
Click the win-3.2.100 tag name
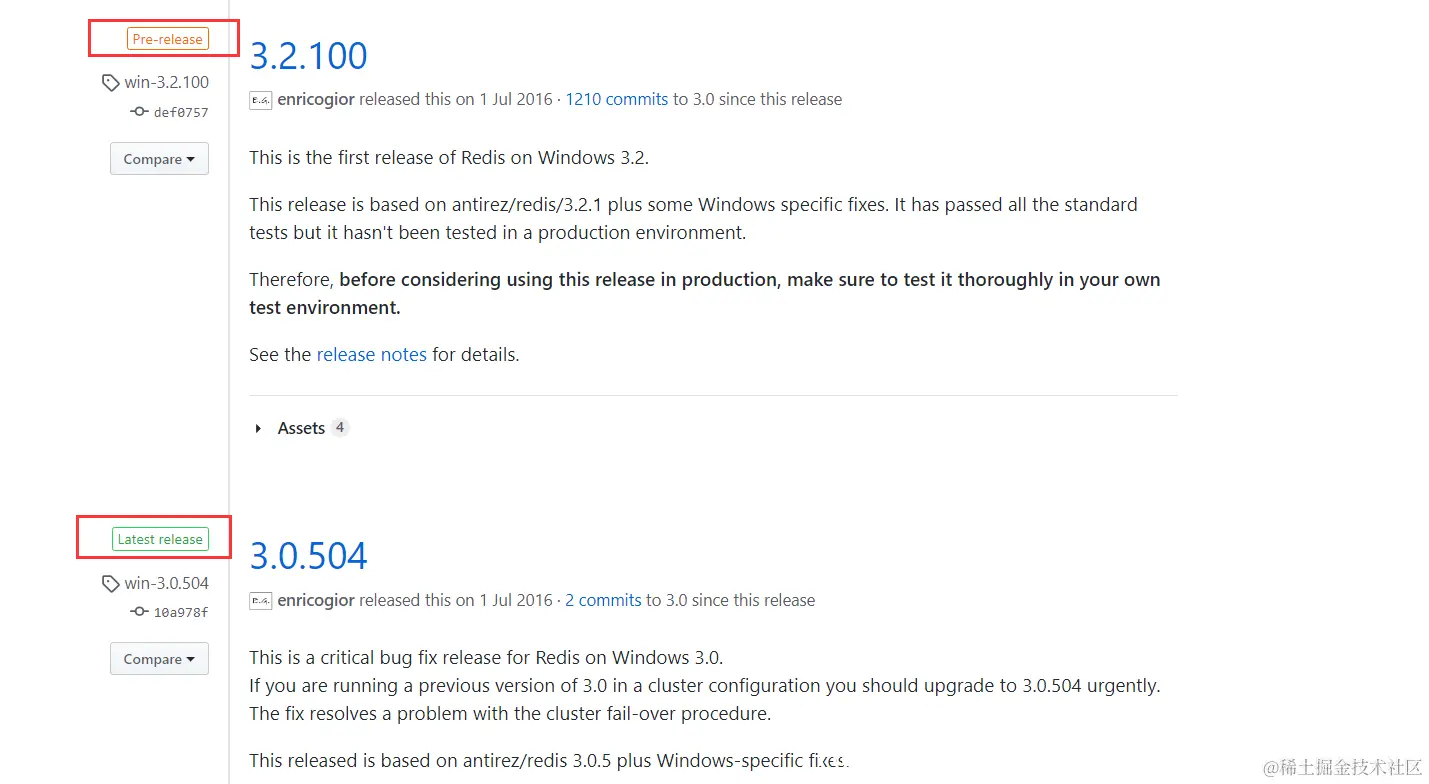[x=166, y=83]
